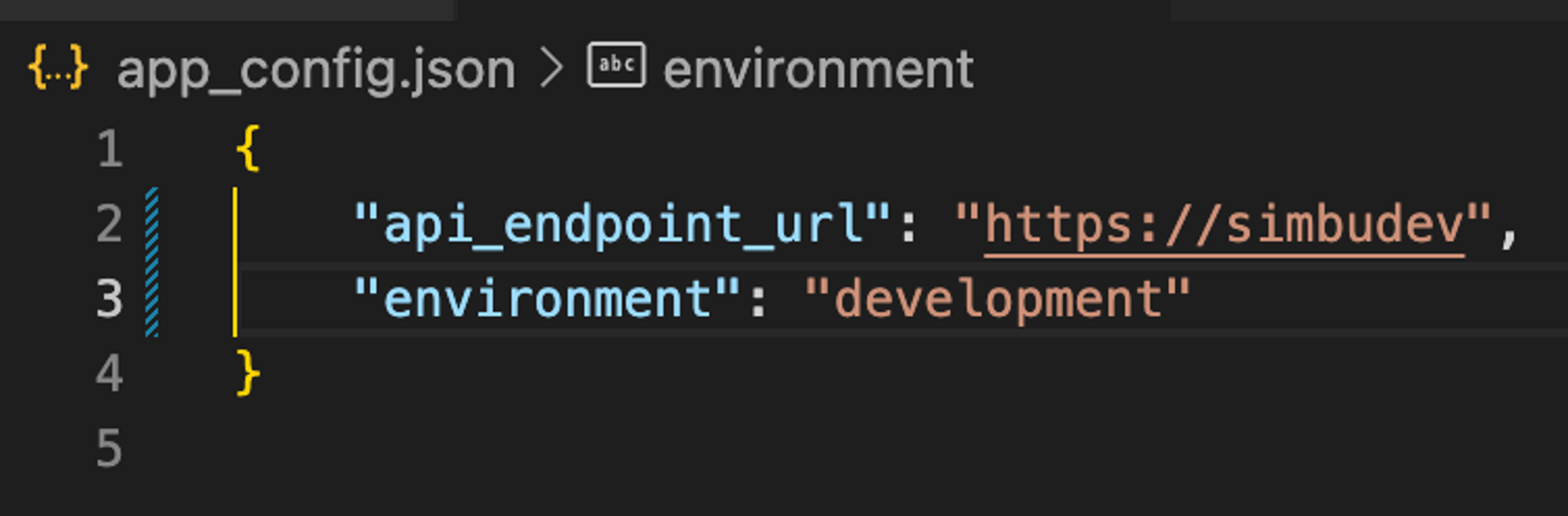Click the blue striped change marker on line 2
Image resolution: width=1568 pixels, height=516 pixels.
[152, 224]
